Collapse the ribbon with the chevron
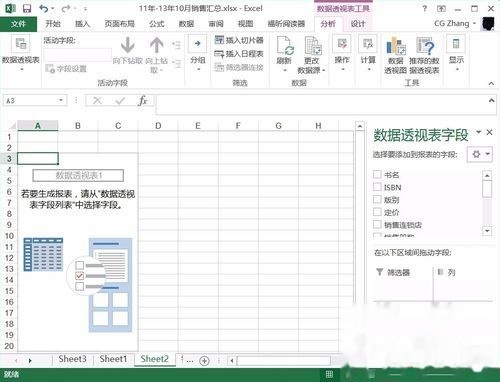 [491, 83]
